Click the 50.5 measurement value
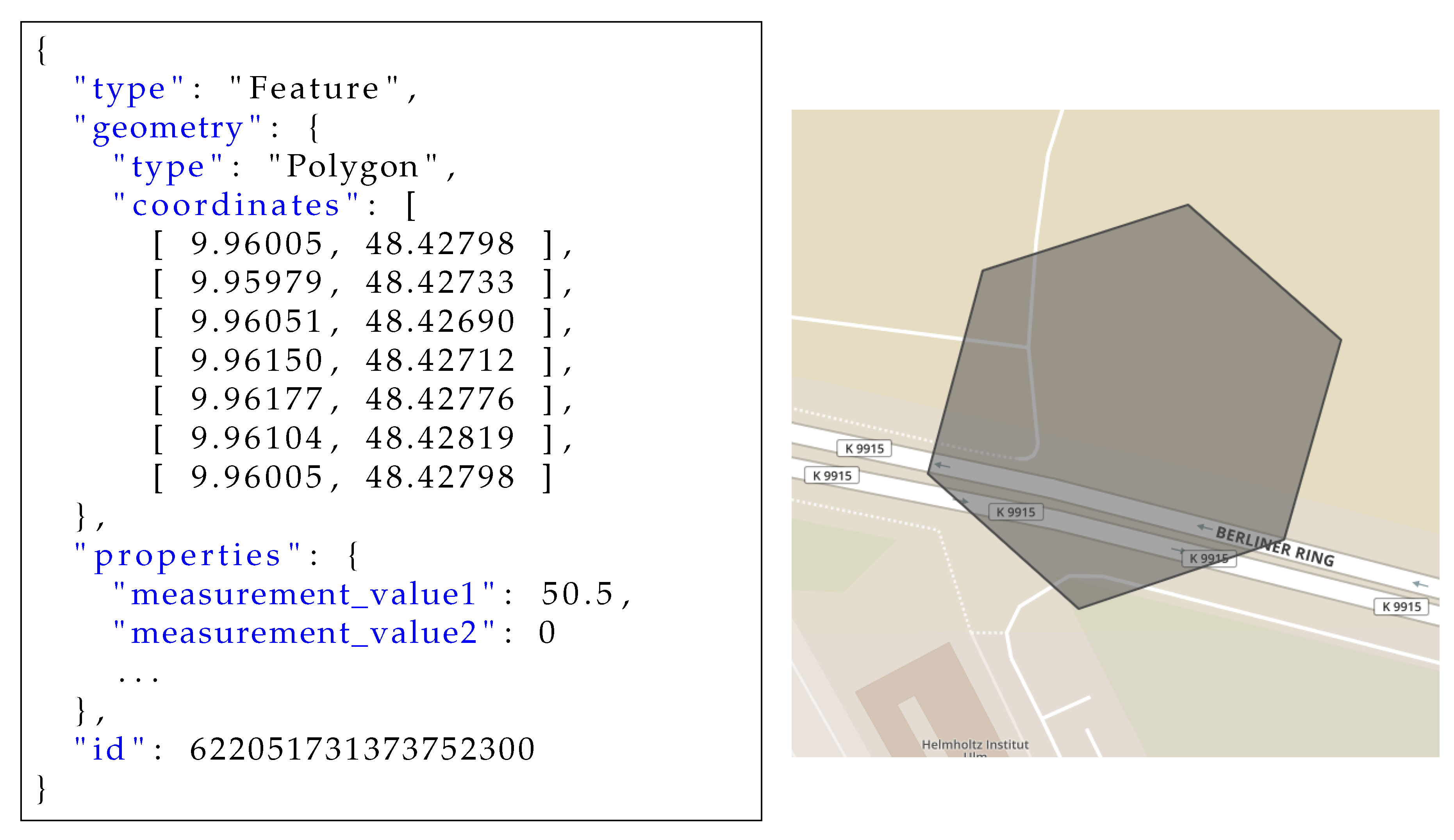Viewport: 1454px width, 840px height. (x=578, y=594)
